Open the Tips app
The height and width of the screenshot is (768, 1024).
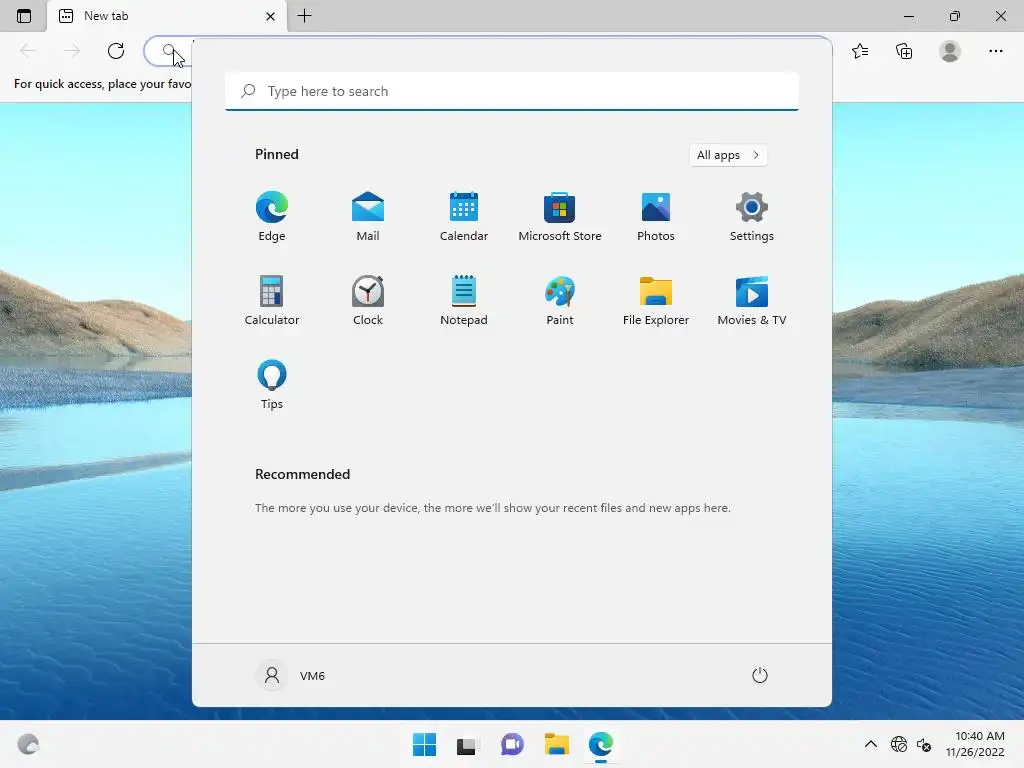pyautogui.click(x=272, y=385)
